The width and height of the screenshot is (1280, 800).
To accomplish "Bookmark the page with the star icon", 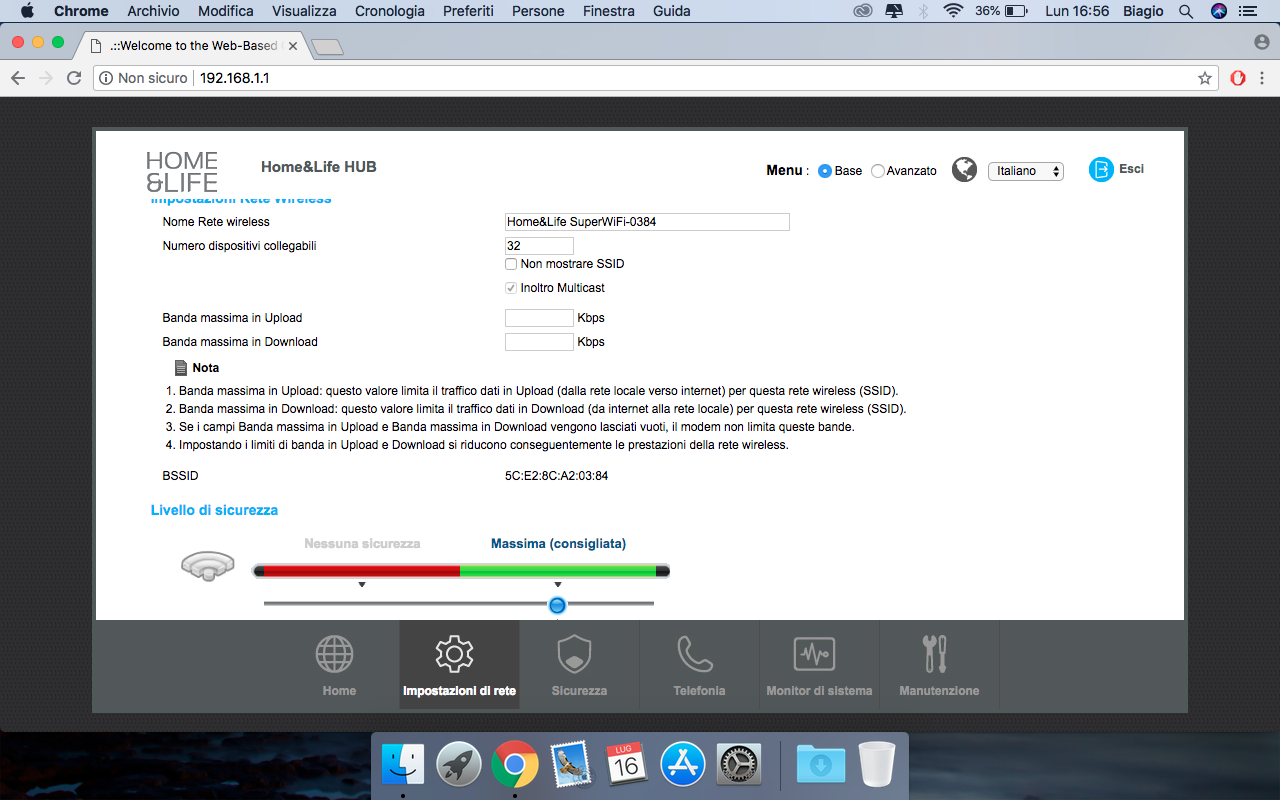I will tap(1205, 78).
